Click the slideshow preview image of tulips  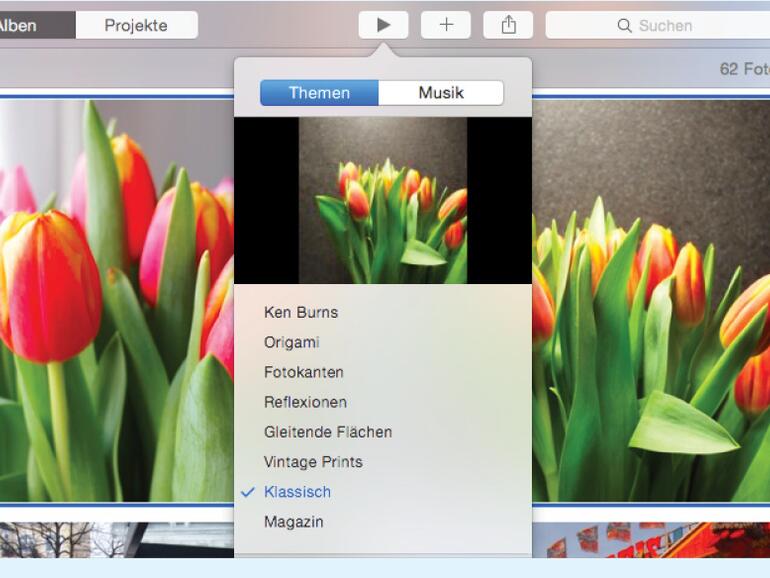click(x=383, y=200)
